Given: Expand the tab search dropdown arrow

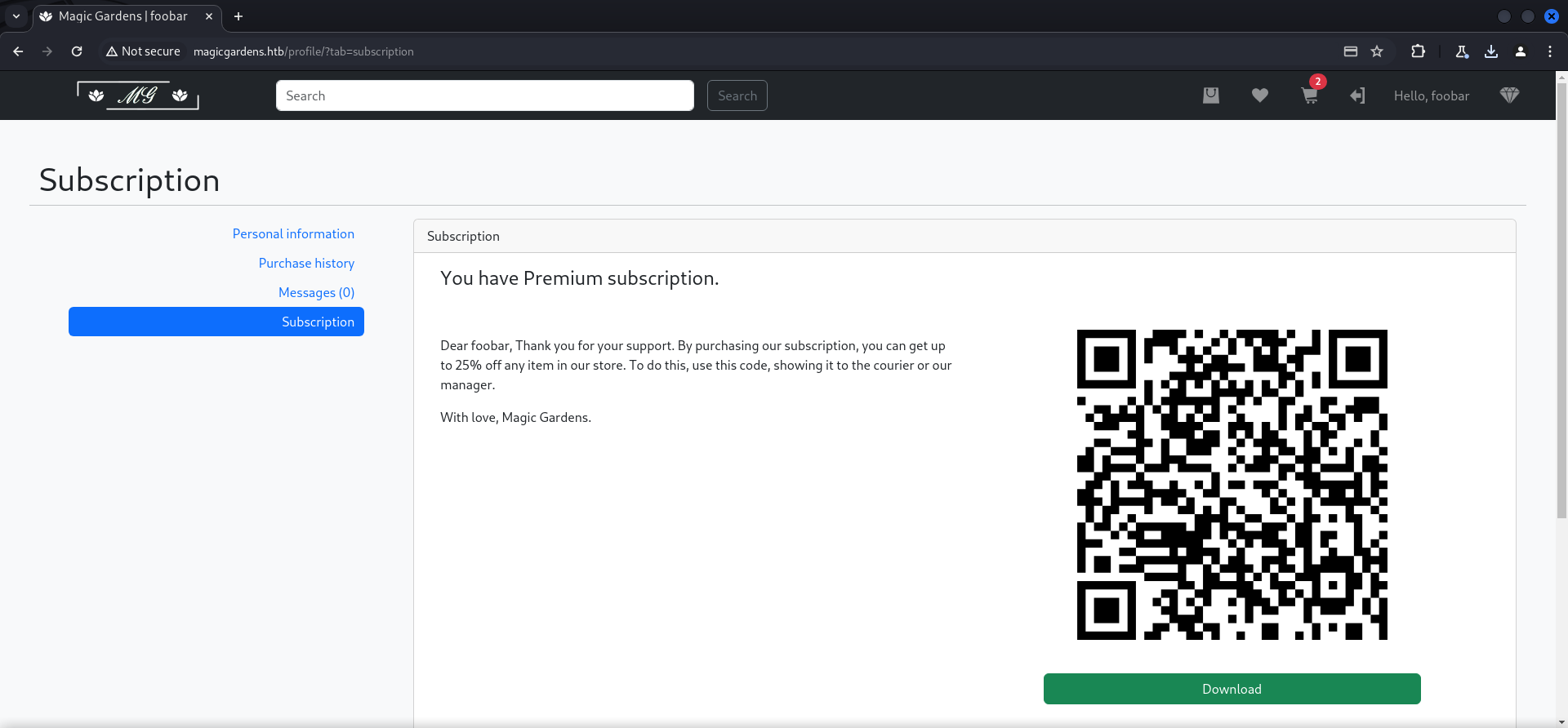Looking at the screenshot, I should coord(16,16).
